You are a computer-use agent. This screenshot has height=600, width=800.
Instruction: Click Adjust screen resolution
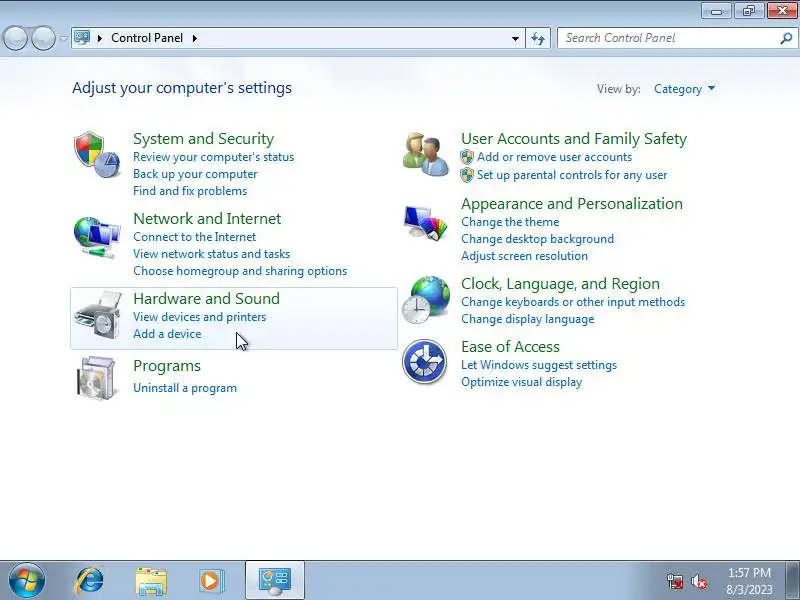point(524,256)
